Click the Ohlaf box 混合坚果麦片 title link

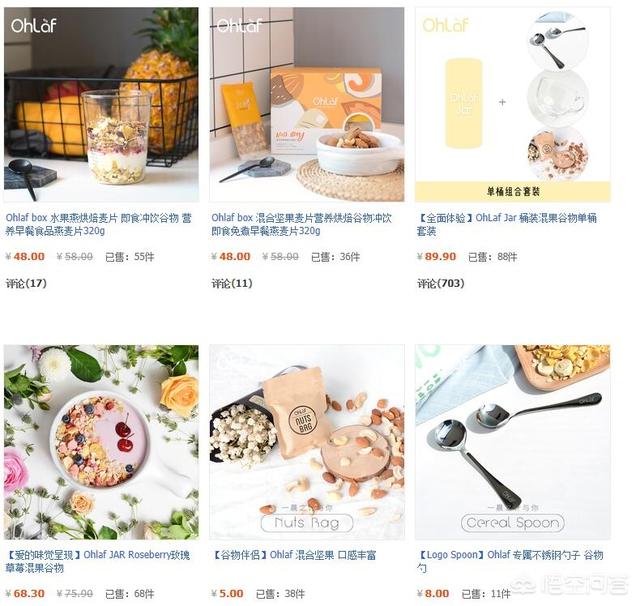point(301,224)
